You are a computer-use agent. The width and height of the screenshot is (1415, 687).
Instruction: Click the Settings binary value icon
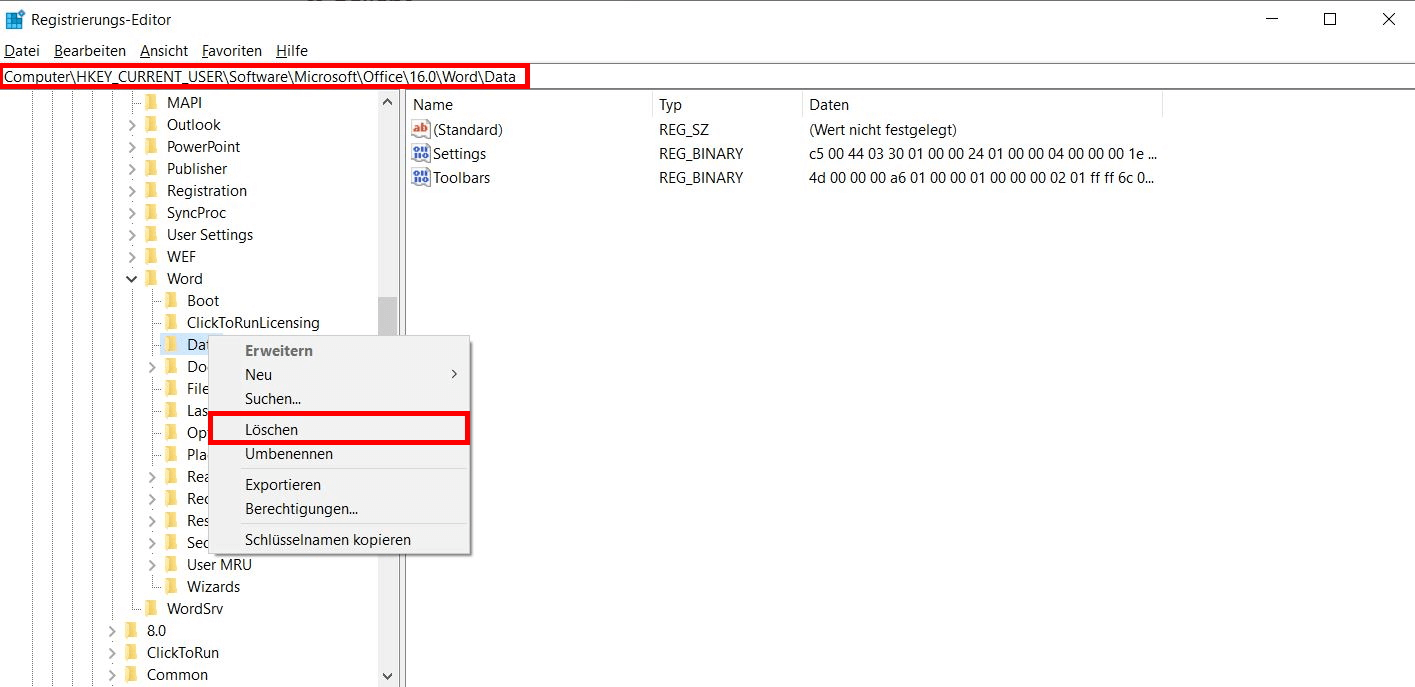coord(420,153)
